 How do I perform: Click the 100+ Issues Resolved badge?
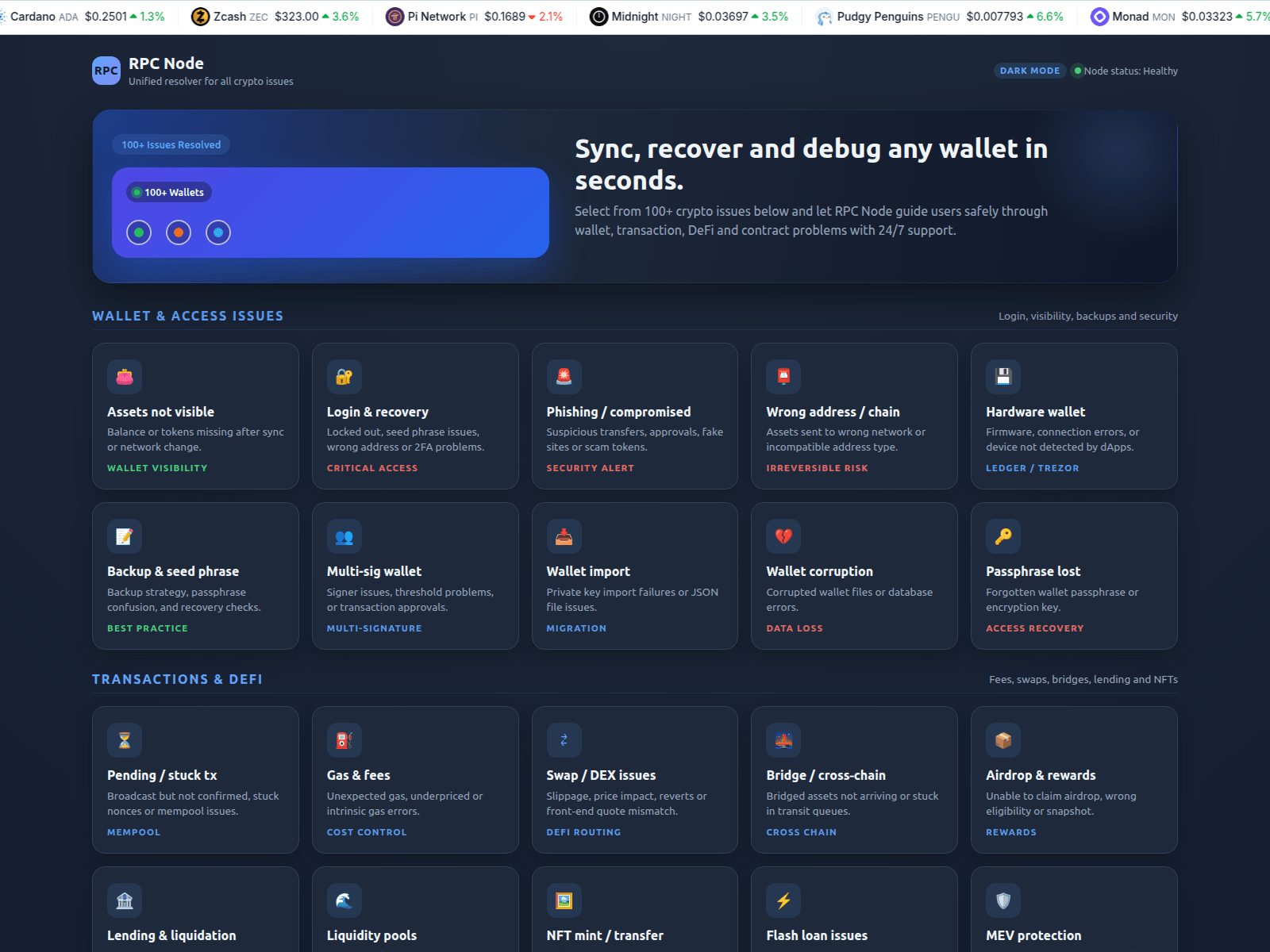click(x=171, y=144)
